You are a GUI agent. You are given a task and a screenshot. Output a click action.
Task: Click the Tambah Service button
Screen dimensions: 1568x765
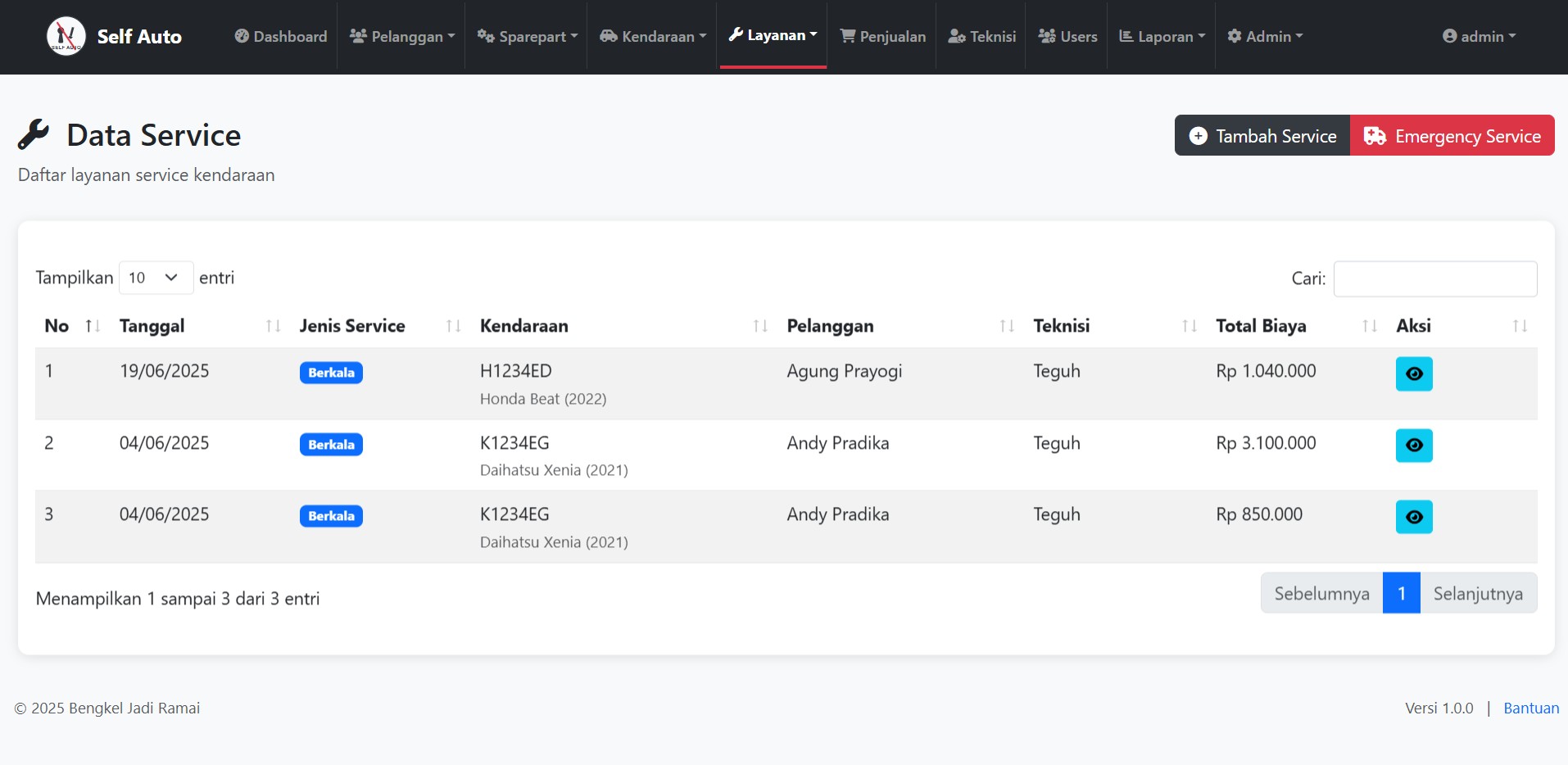pyautogui.click(x=1262, y=135)
